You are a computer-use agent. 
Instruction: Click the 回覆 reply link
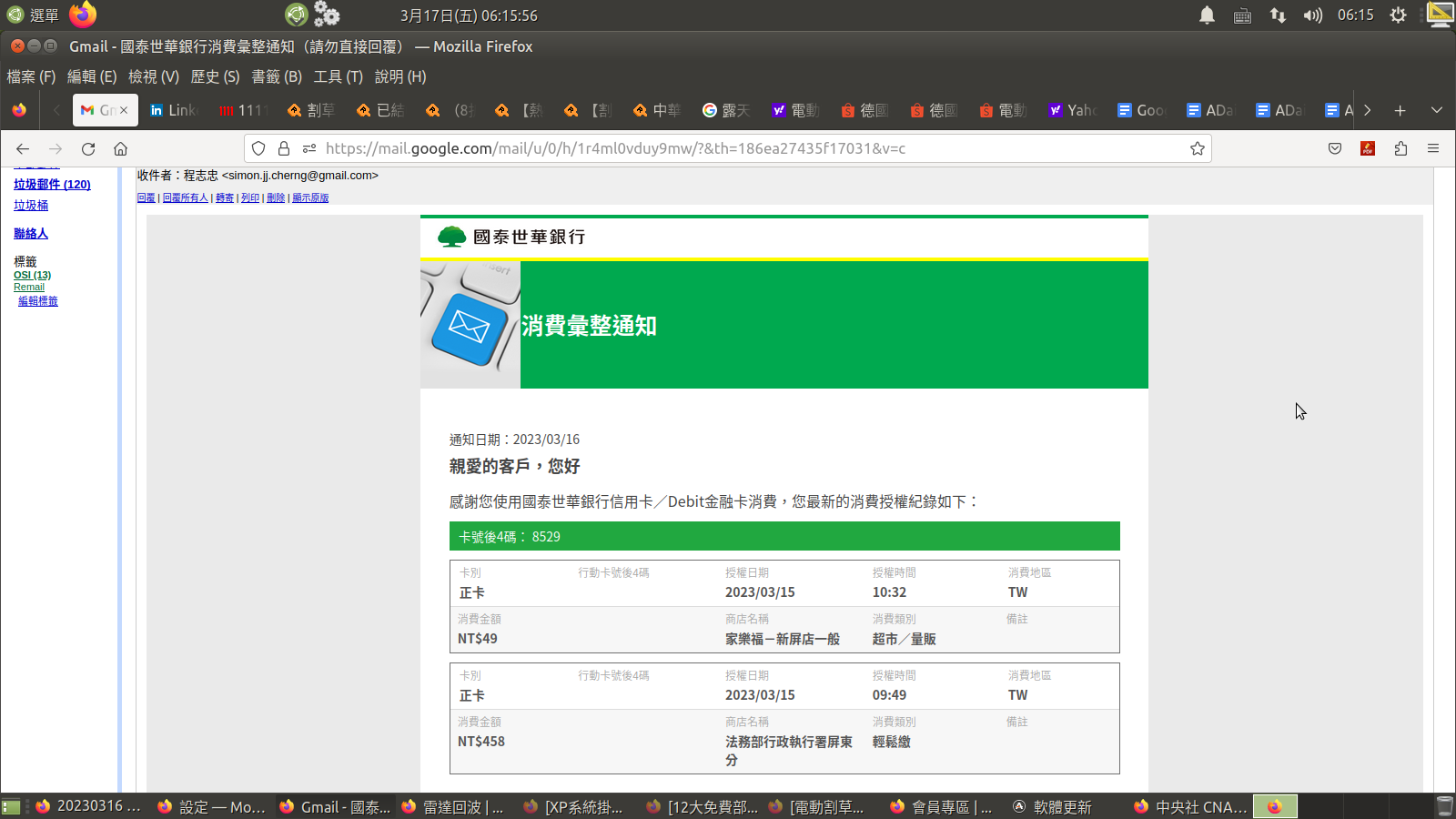point(146,197)
